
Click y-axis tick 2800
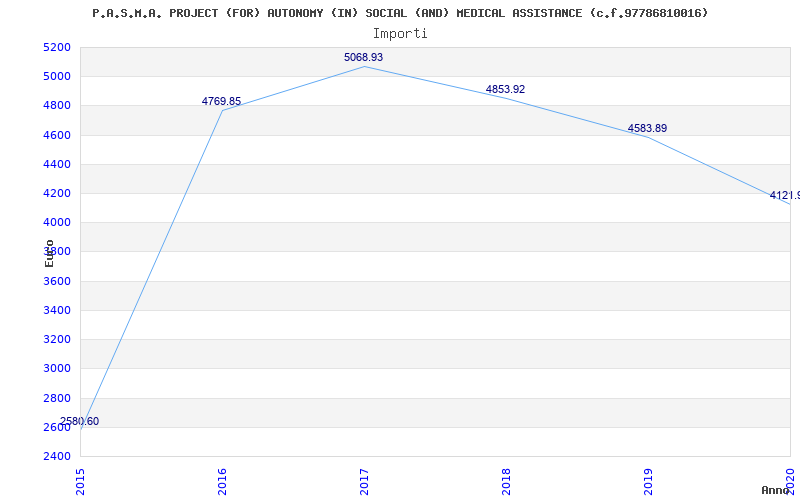point(57,398)
